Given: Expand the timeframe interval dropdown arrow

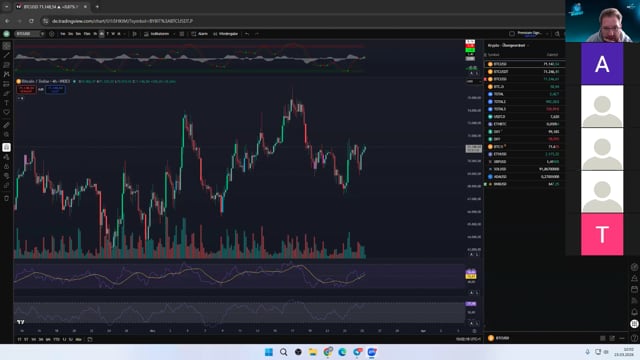Looking at the screenshot, I should [x=124, y=34].
